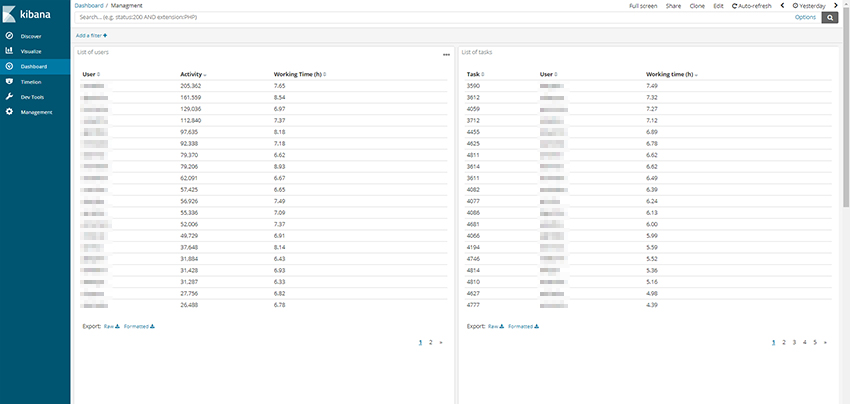The width and height of the screenshot is (850, 404).
Task: Sort tasks table by Working time column
Action: [x=671, y=74]
